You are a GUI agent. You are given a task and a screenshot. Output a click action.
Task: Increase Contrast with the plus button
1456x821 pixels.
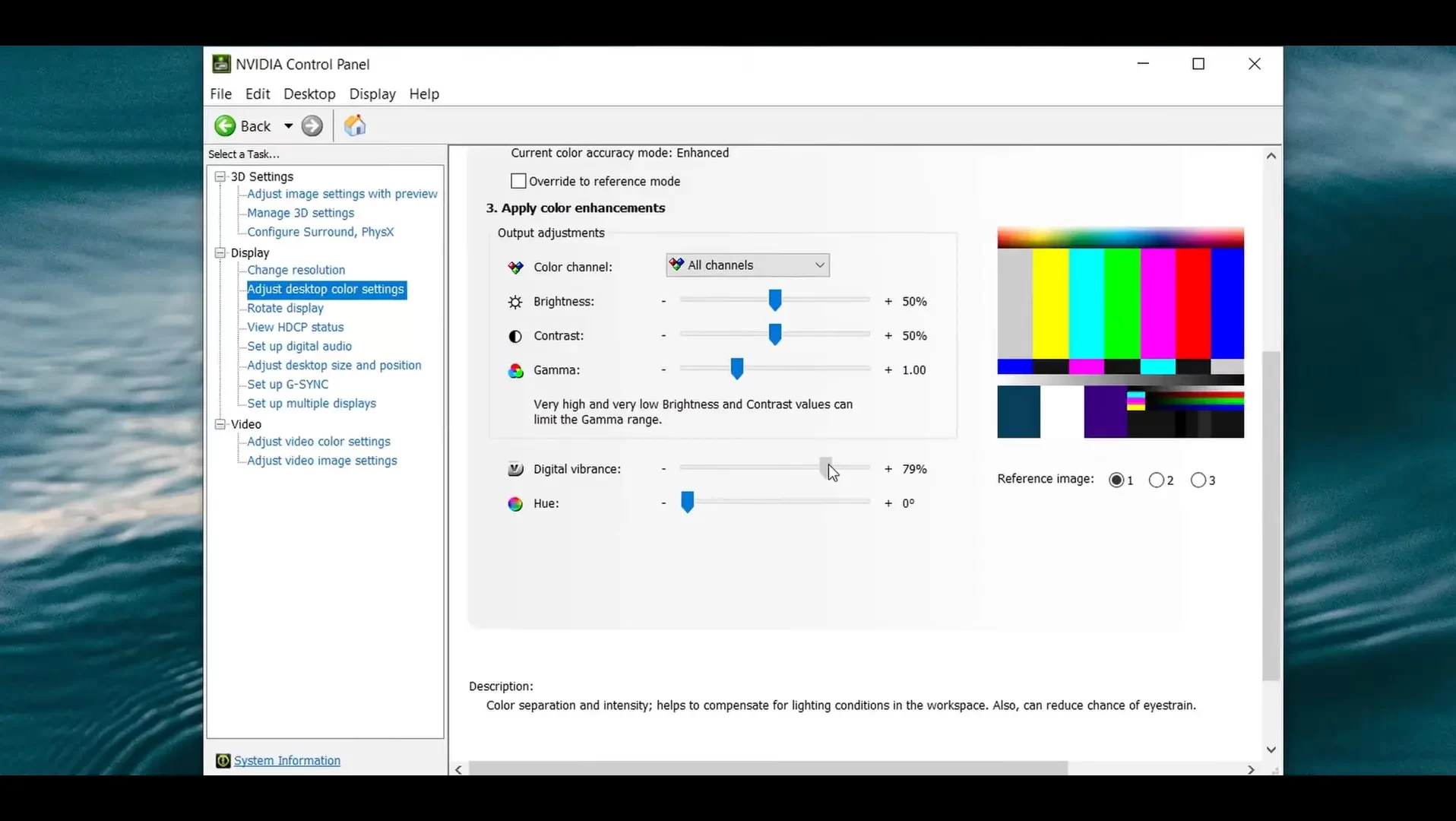click(888, 336)
